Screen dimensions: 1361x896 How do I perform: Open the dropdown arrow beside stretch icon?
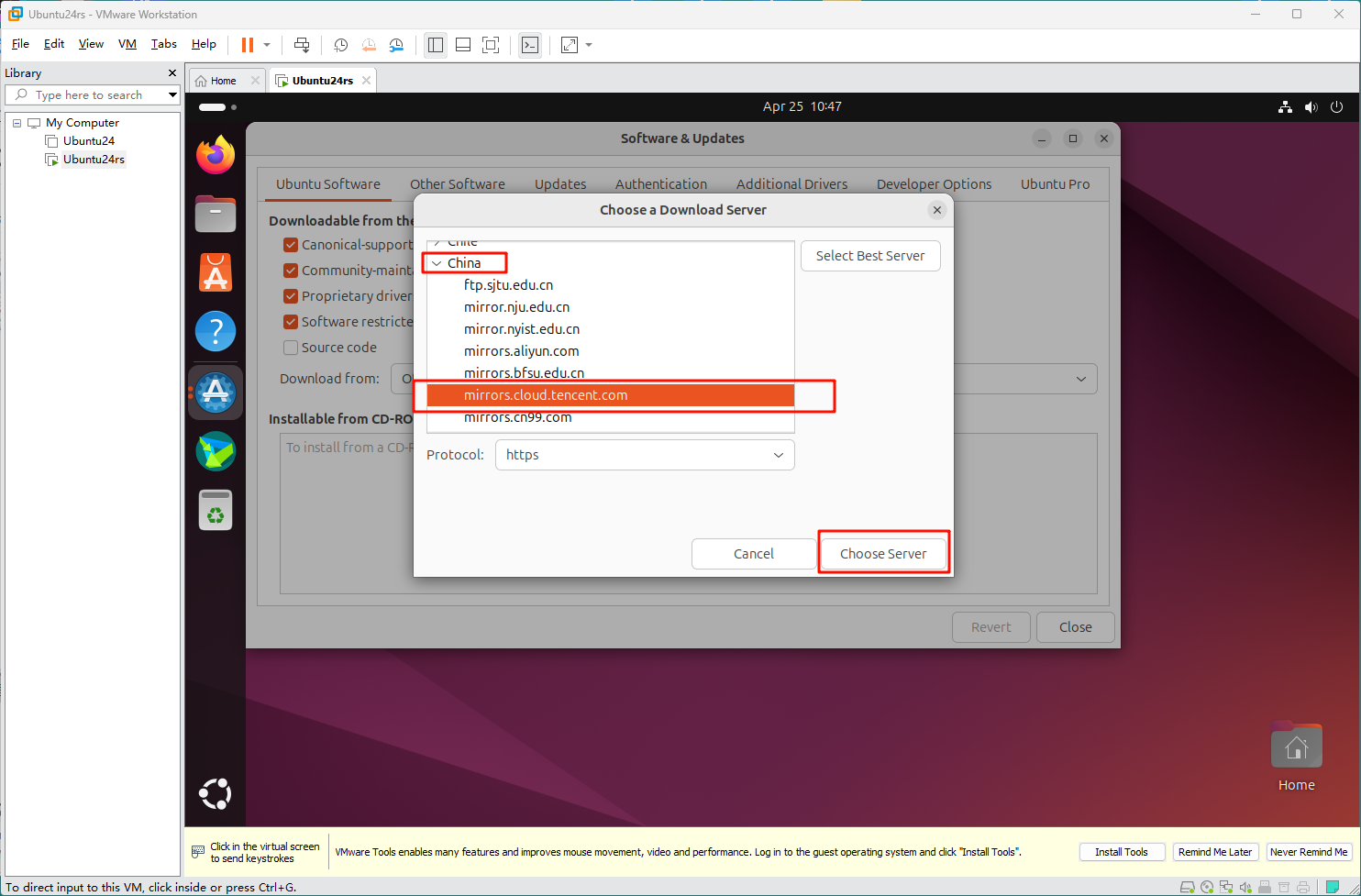click(x=589, y=44)
